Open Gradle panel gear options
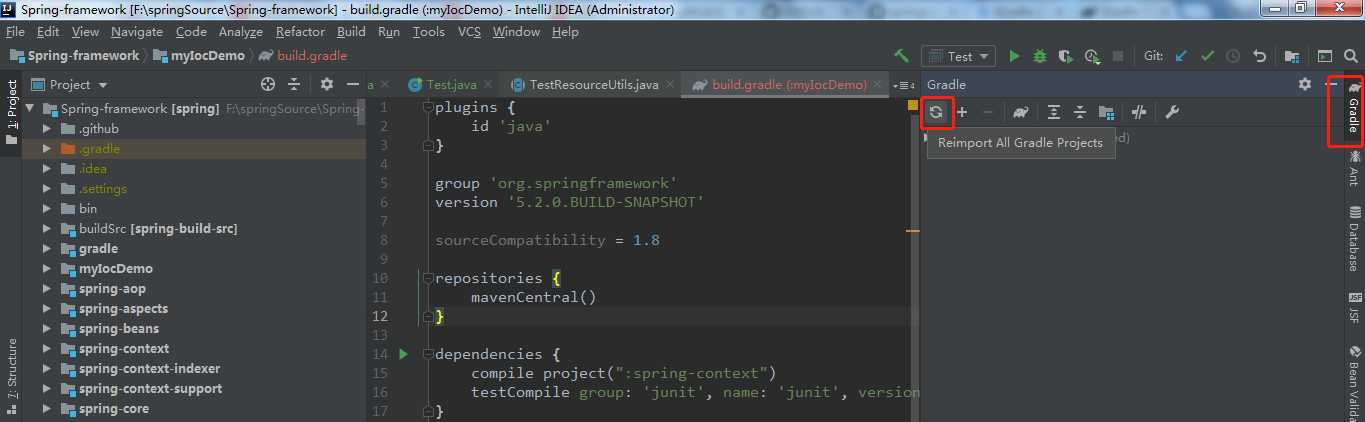The width and height of the screenshot is (1365, 422). 1305,84
